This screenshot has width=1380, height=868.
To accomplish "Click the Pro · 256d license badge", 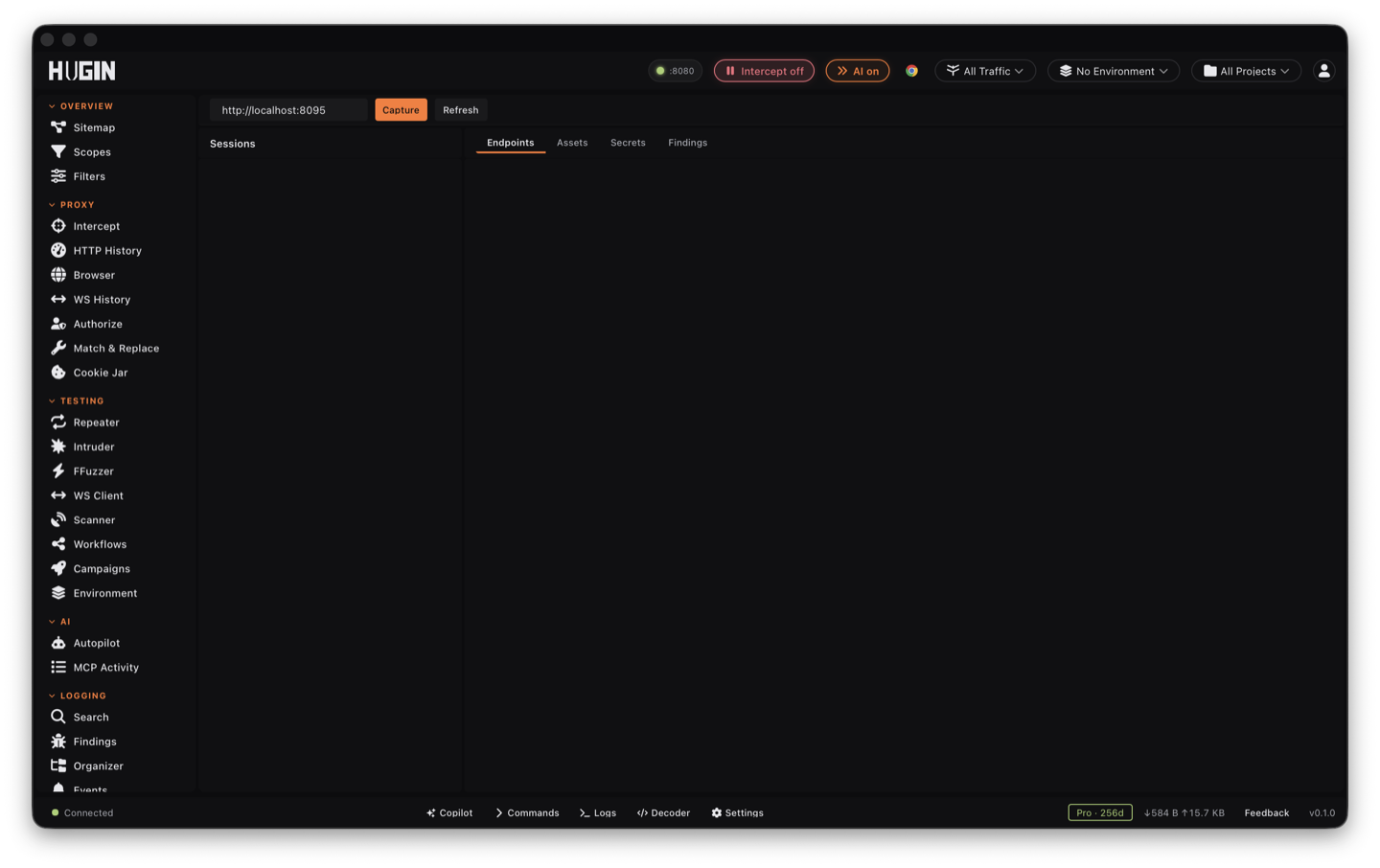I will pos(1100,812).
